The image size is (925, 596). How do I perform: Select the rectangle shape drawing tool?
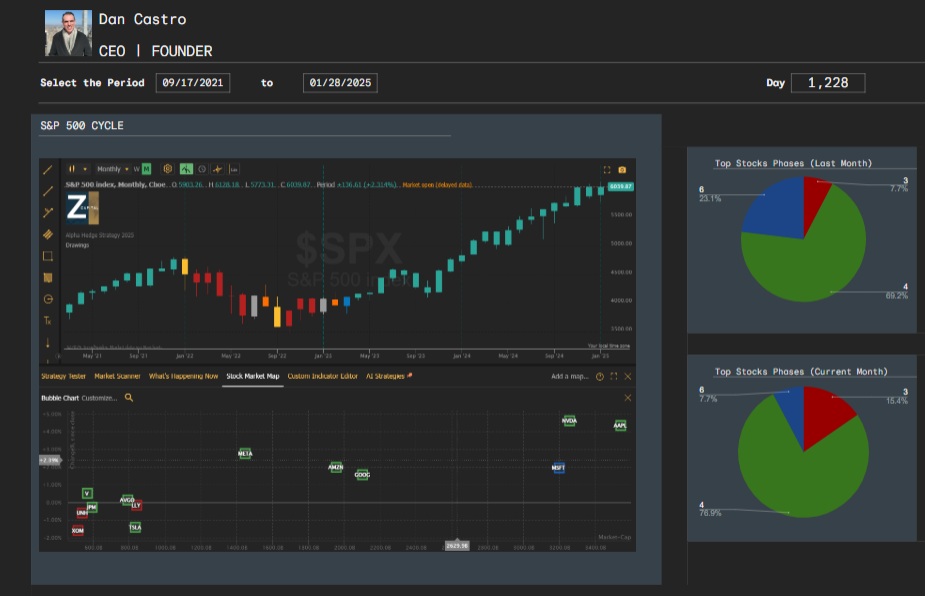click(48, 256)
